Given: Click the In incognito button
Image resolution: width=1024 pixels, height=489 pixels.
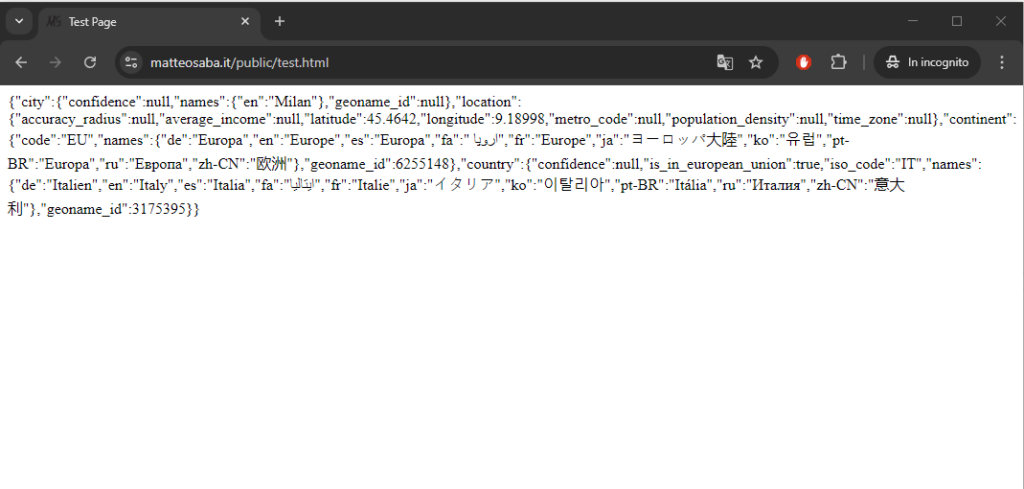Looking at the screenshot, I should click(x=927, y=63).
